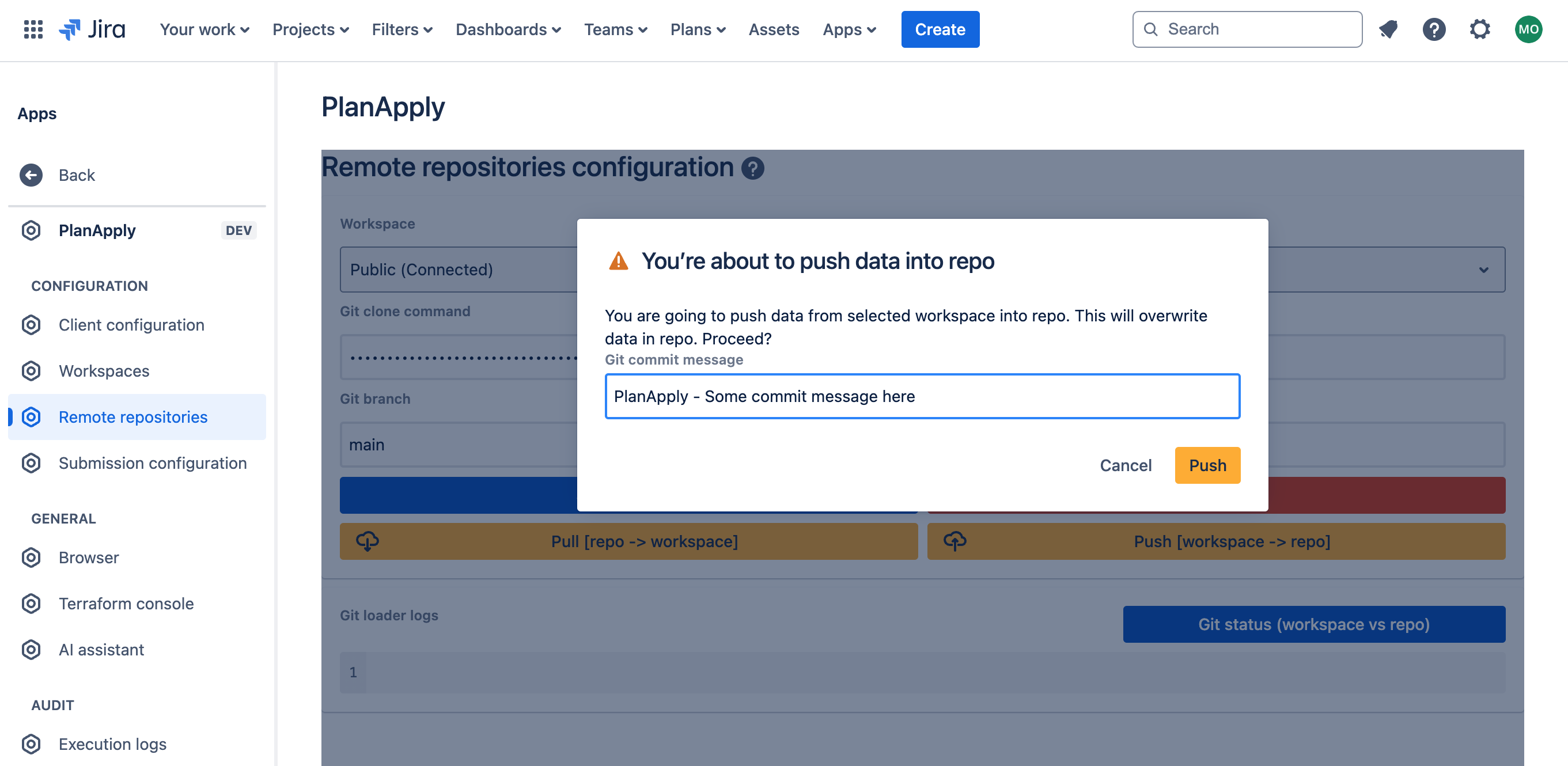The height and width of the screenshot is (766, 1568).
Task: Select Workspaces in the sidebar
Action: pyautogui.click(x=104, y=370)
